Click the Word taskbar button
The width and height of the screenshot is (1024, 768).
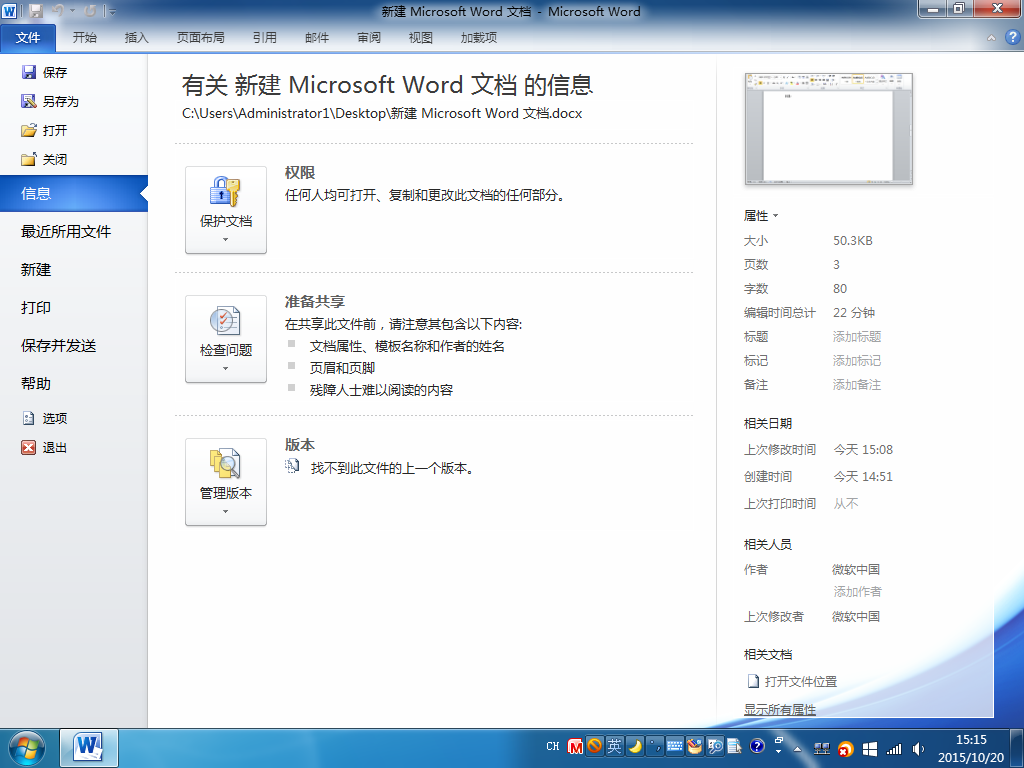pos(89,748)
